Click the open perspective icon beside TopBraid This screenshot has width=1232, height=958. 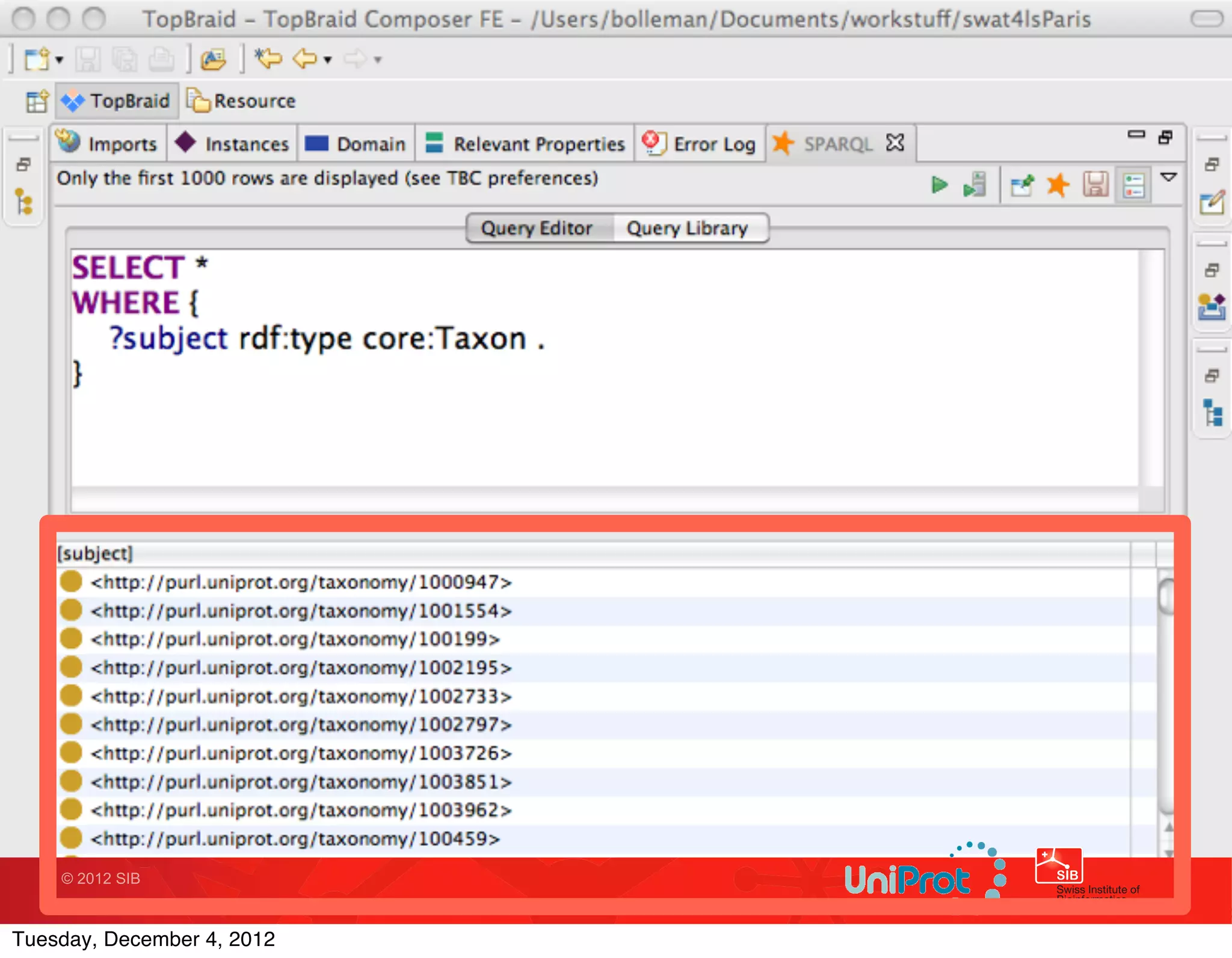pyautogui.click(x=37, y=101)
